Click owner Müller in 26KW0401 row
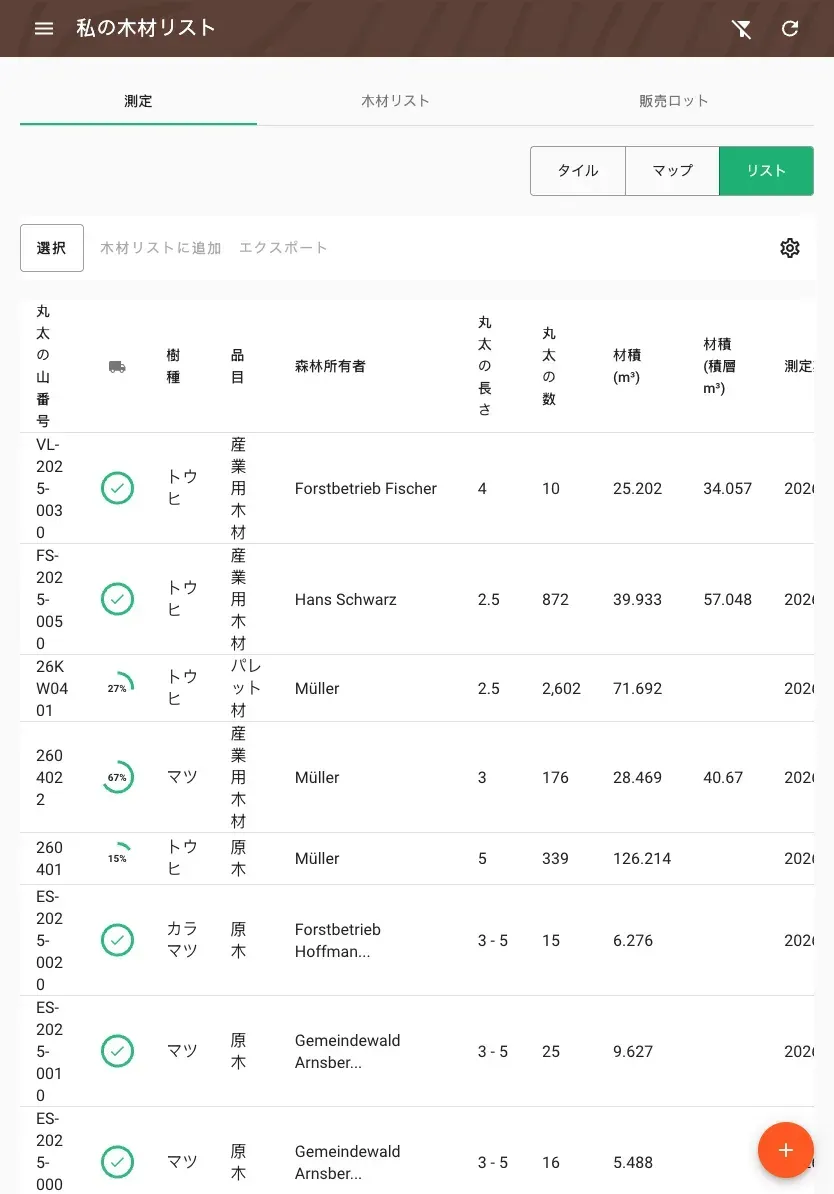The height and width of the screenshot is (1194, 834). click(x=317, y=689)
